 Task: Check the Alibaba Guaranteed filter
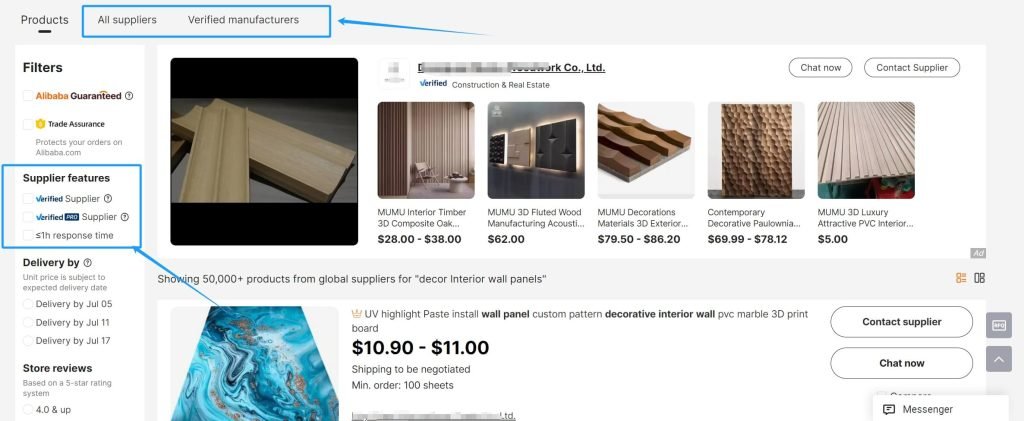pos(27,96)
